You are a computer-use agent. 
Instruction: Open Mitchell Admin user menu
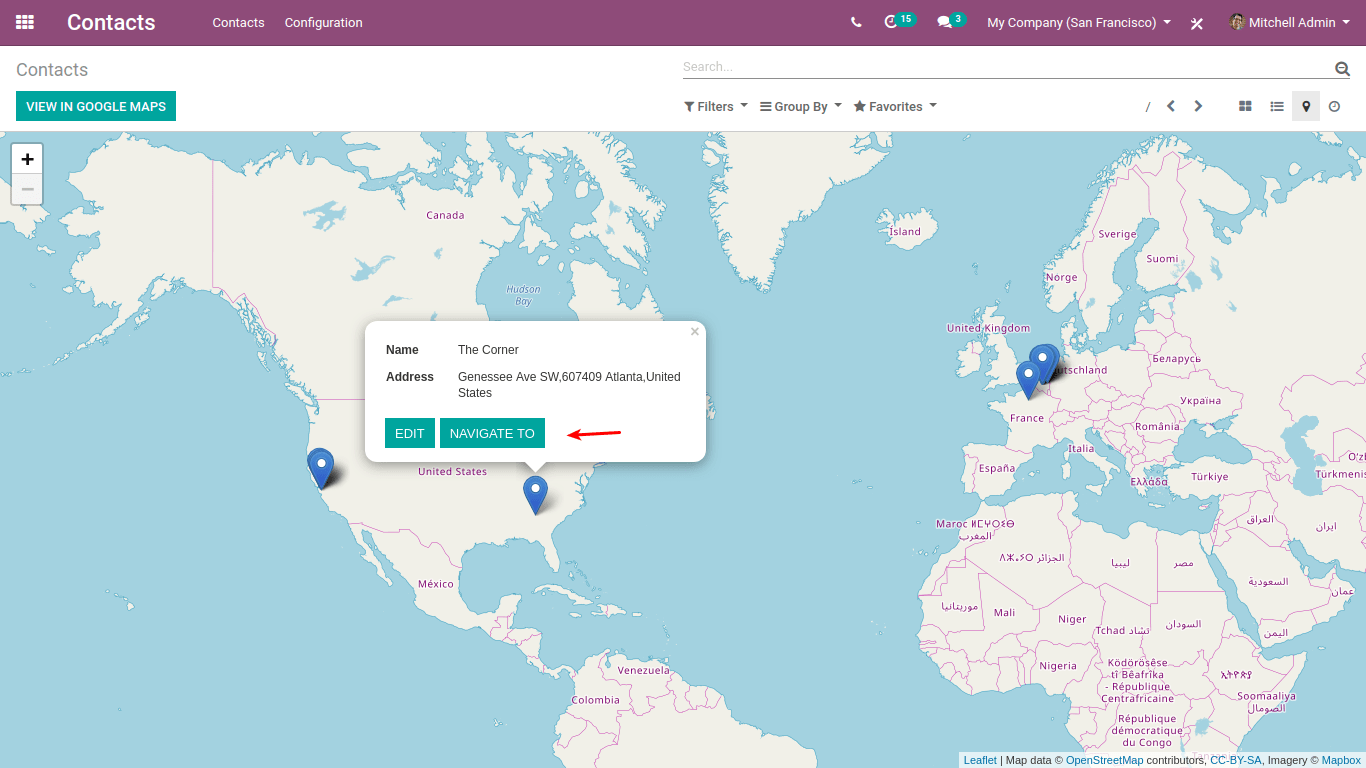click(x=1289, y=22)
